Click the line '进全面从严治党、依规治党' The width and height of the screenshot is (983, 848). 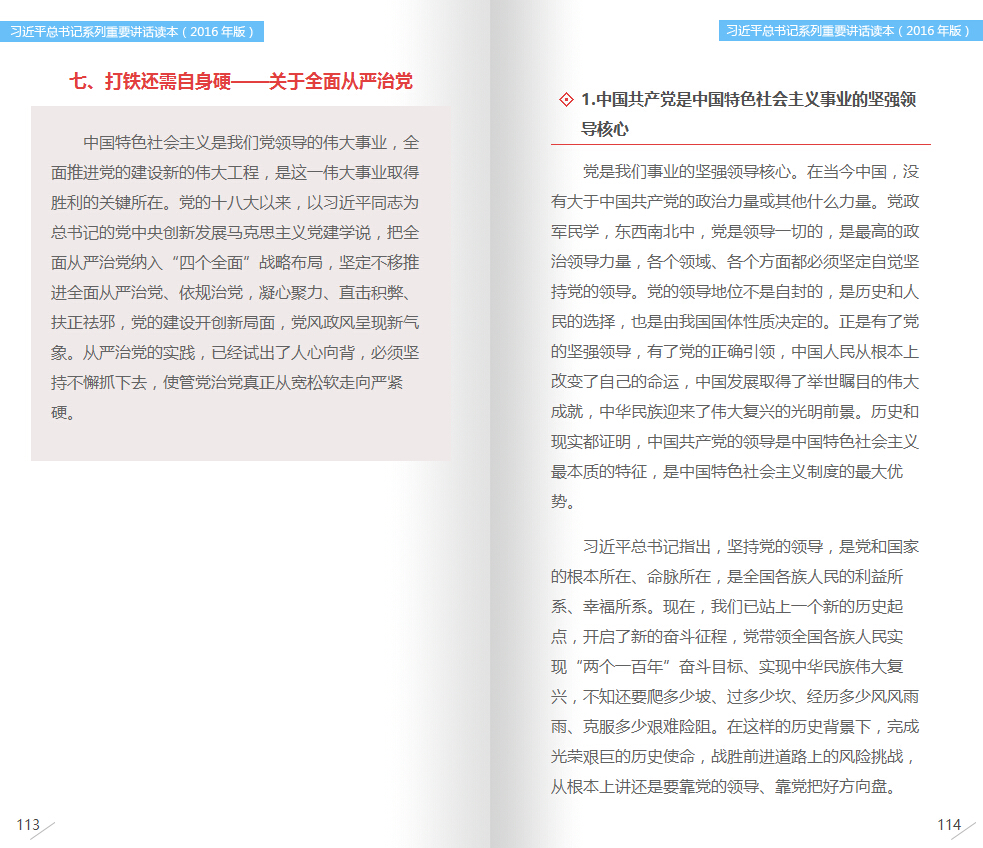pyautogui.click(x=147, y=293)
